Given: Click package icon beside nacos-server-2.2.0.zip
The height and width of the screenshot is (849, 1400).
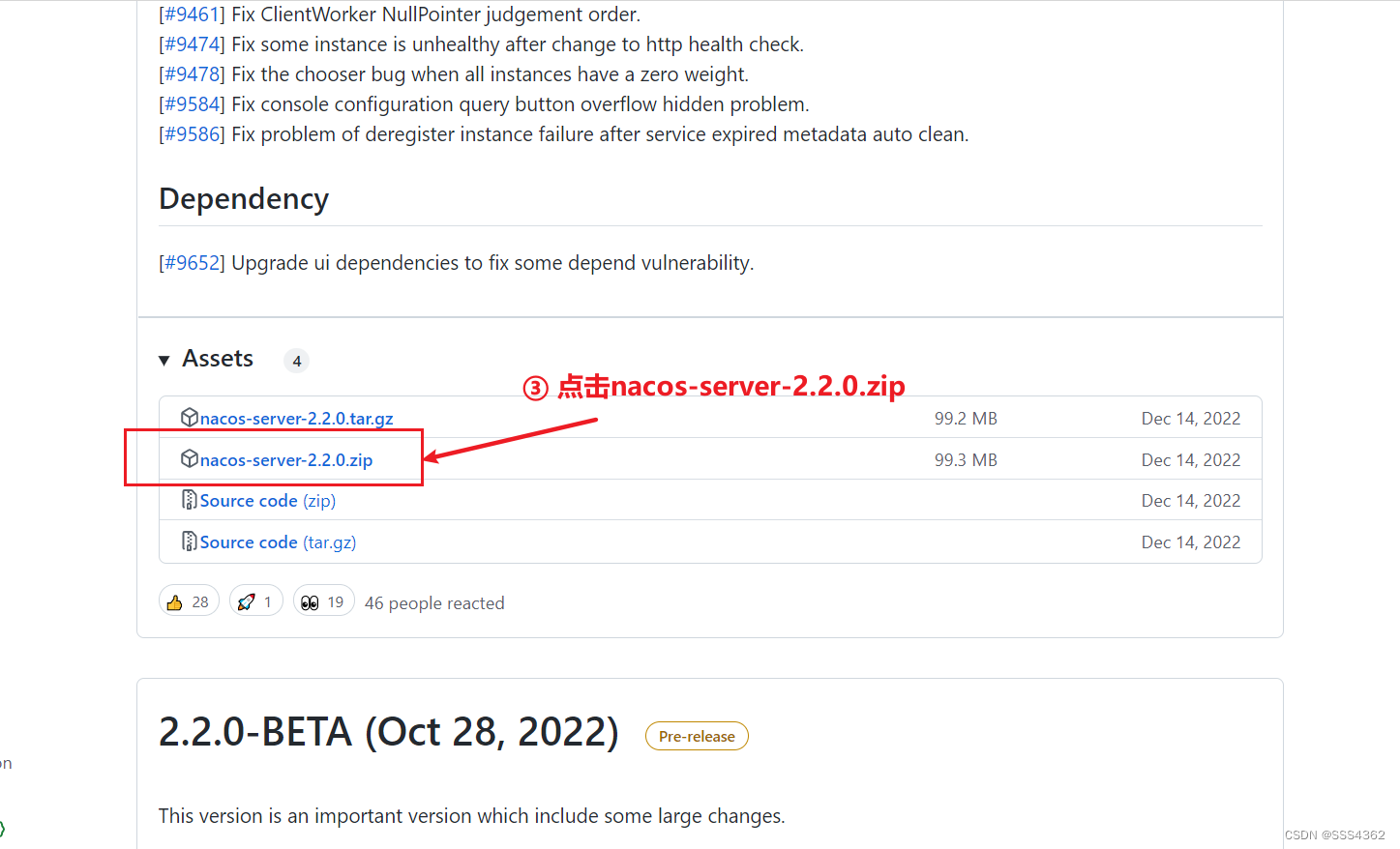Looking at the screenshot, I should coord(190,459).
